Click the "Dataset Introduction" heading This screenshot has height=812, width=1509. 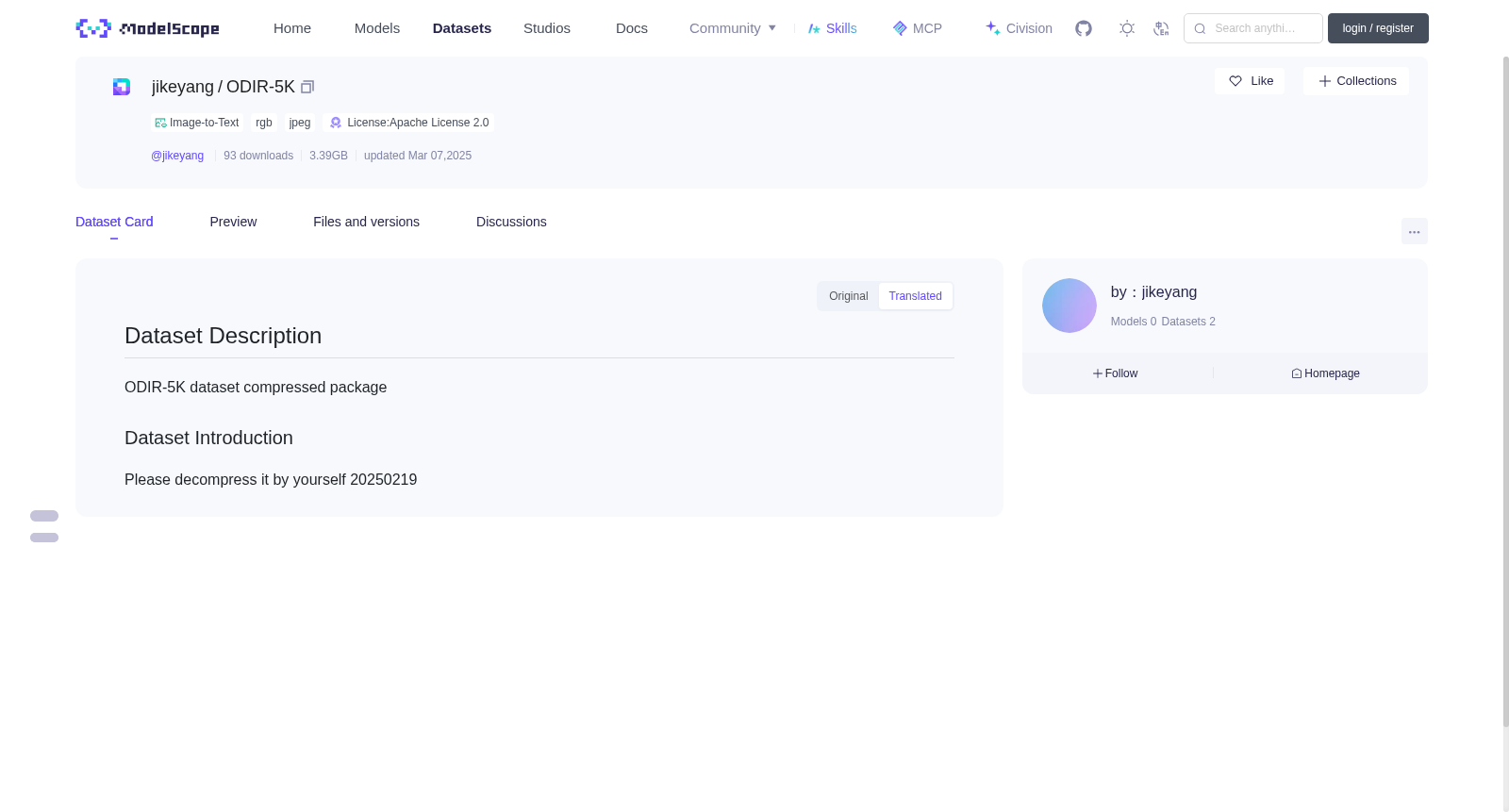pyautogui.click(x=209, y=438)
